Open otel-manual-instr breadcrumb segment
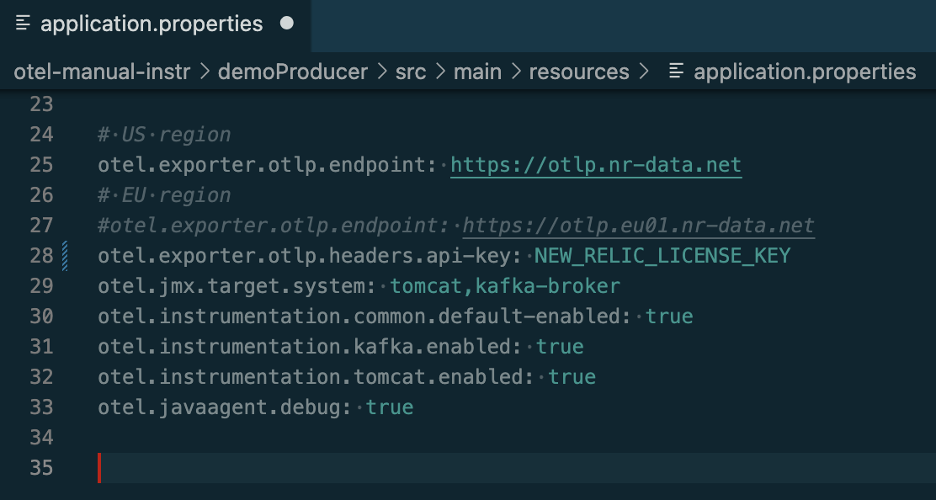The height and width of the screenshot is (500, 936). [102, 72]
